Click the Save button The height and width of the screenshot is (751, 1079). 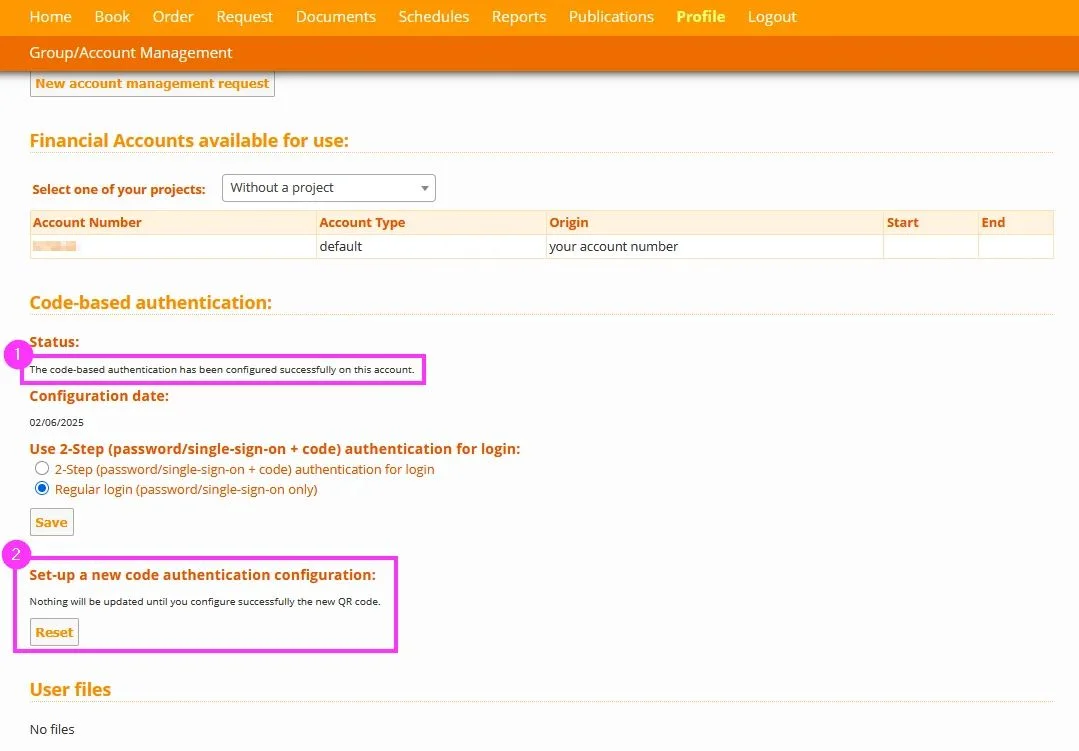[x=52, y=522]
